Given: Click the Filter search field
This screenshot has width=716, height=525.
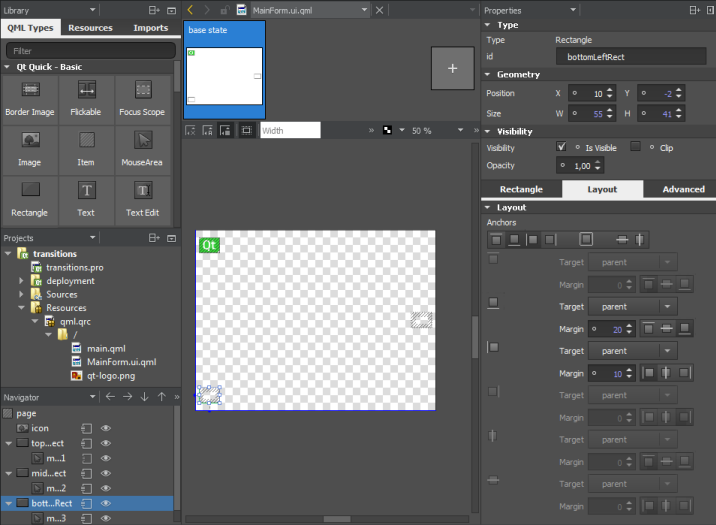Looking at the screenshot, I should [90, 50].
